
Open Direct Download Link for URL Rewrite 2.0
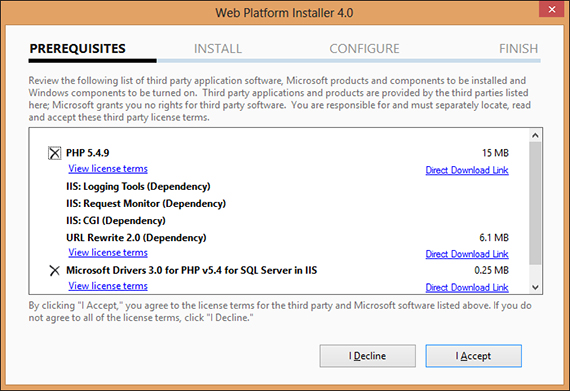(x=467, y=254)
